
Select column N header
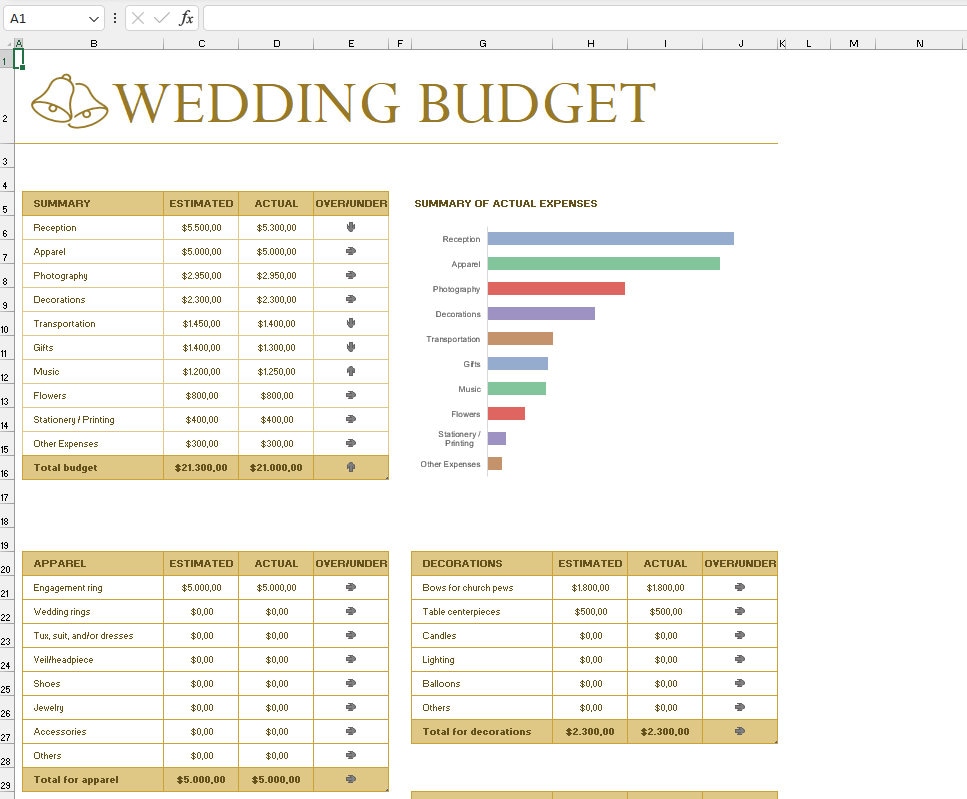920,43
